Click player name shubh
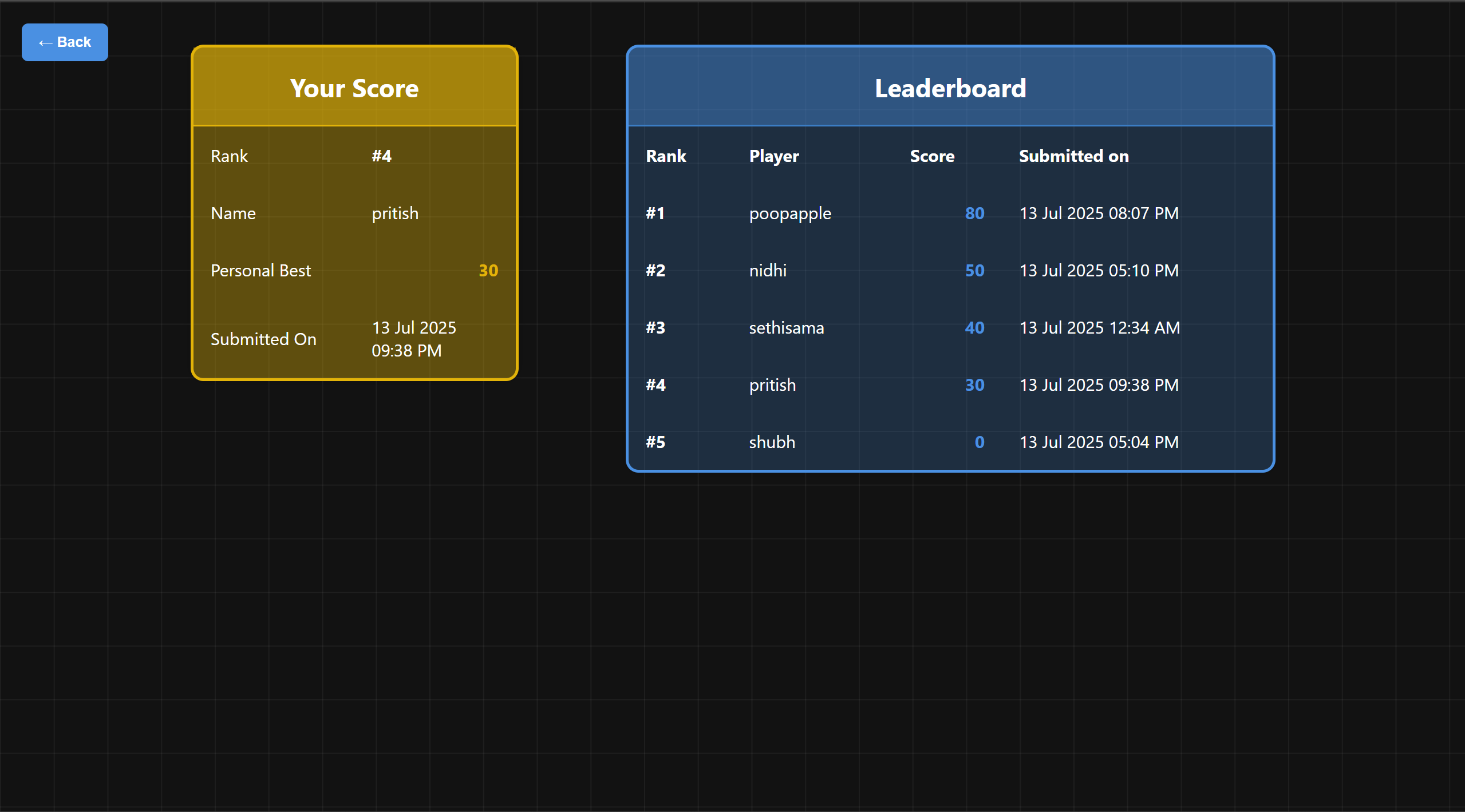Viewport: 1465px width, 812px height. [772, 442]
